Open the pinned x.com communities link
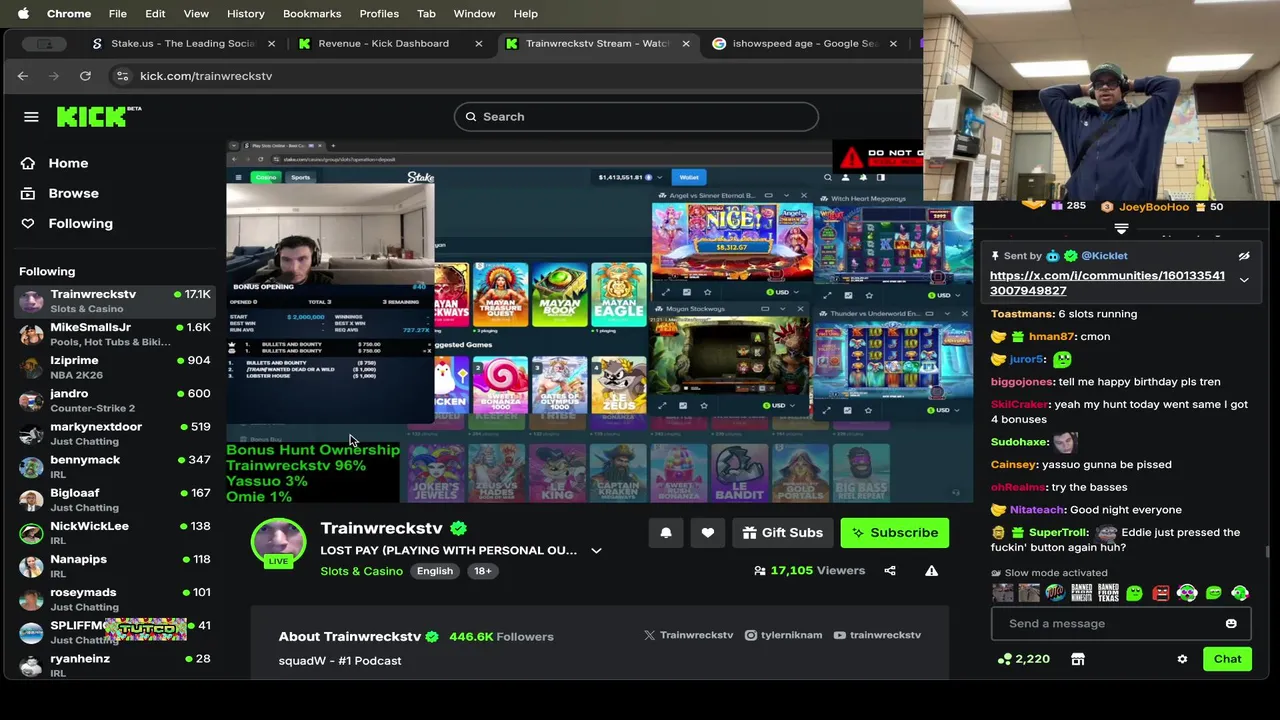The width and height of the screenshot is (1280, 720). click(1107, 283)
